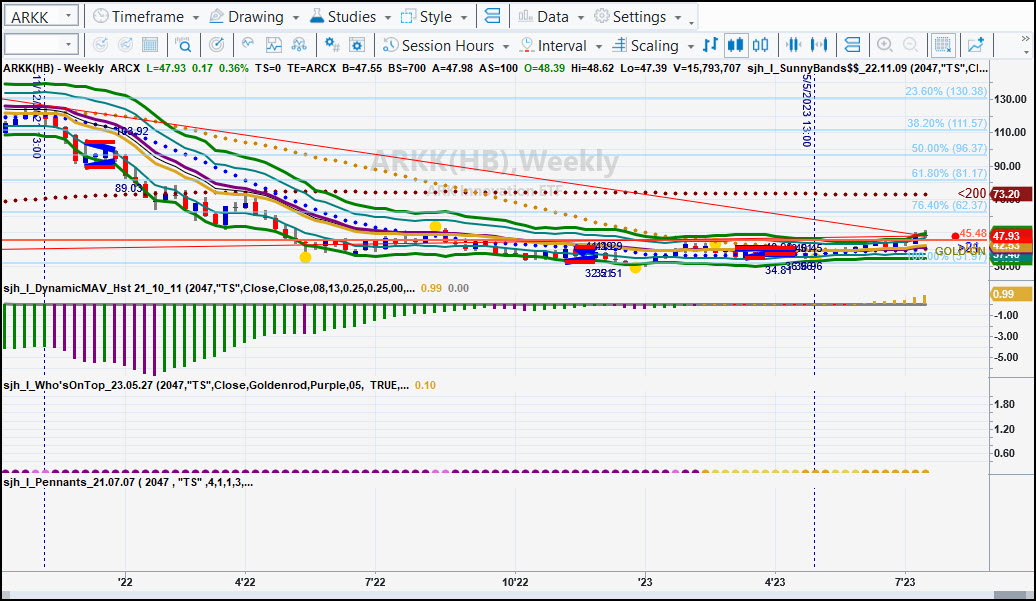Open the Settings menu
Screen dimensions: 1036x601
coord(638,17)
